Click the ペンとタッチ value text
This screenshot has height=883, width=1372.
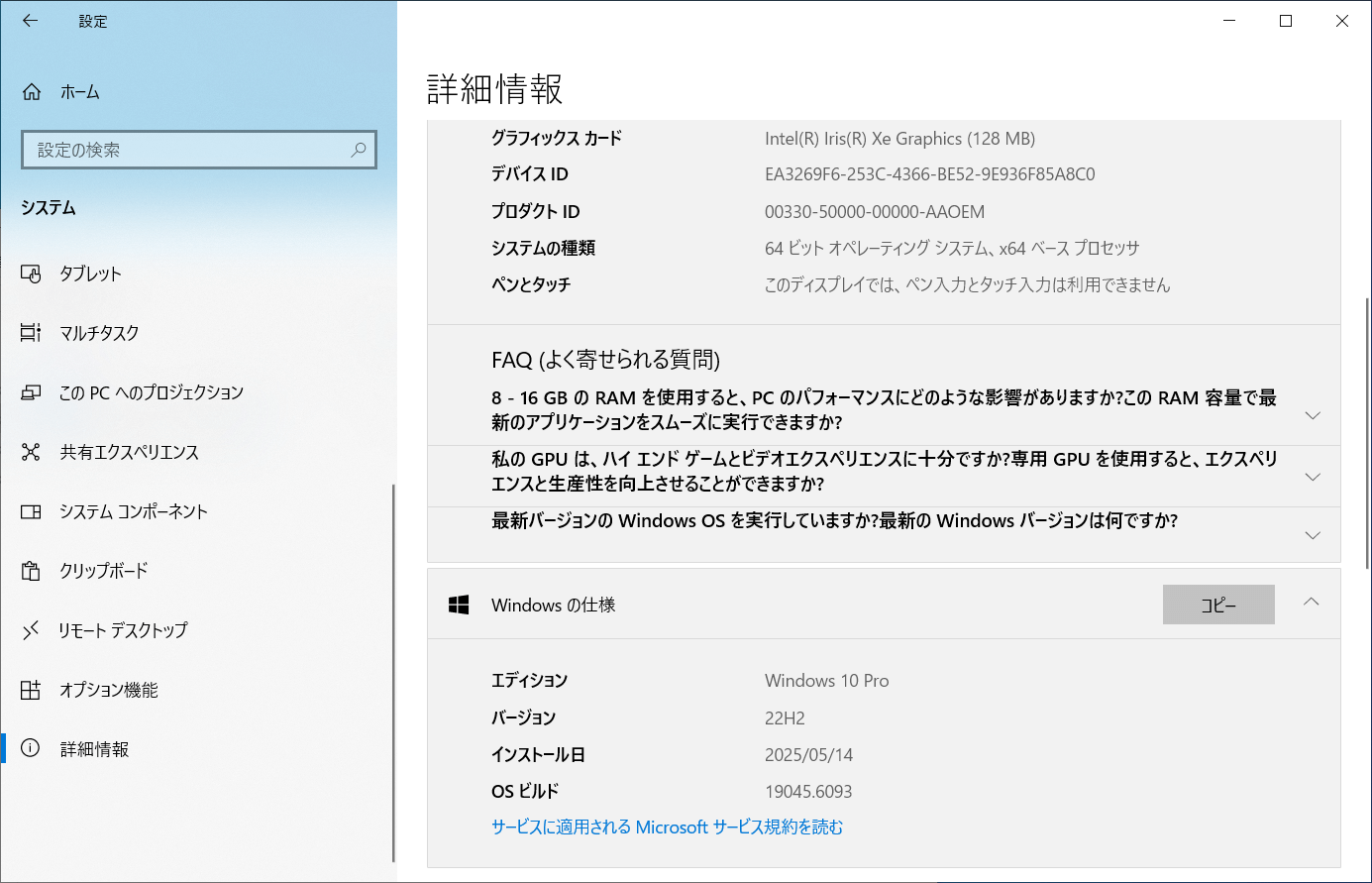[967, 284]
